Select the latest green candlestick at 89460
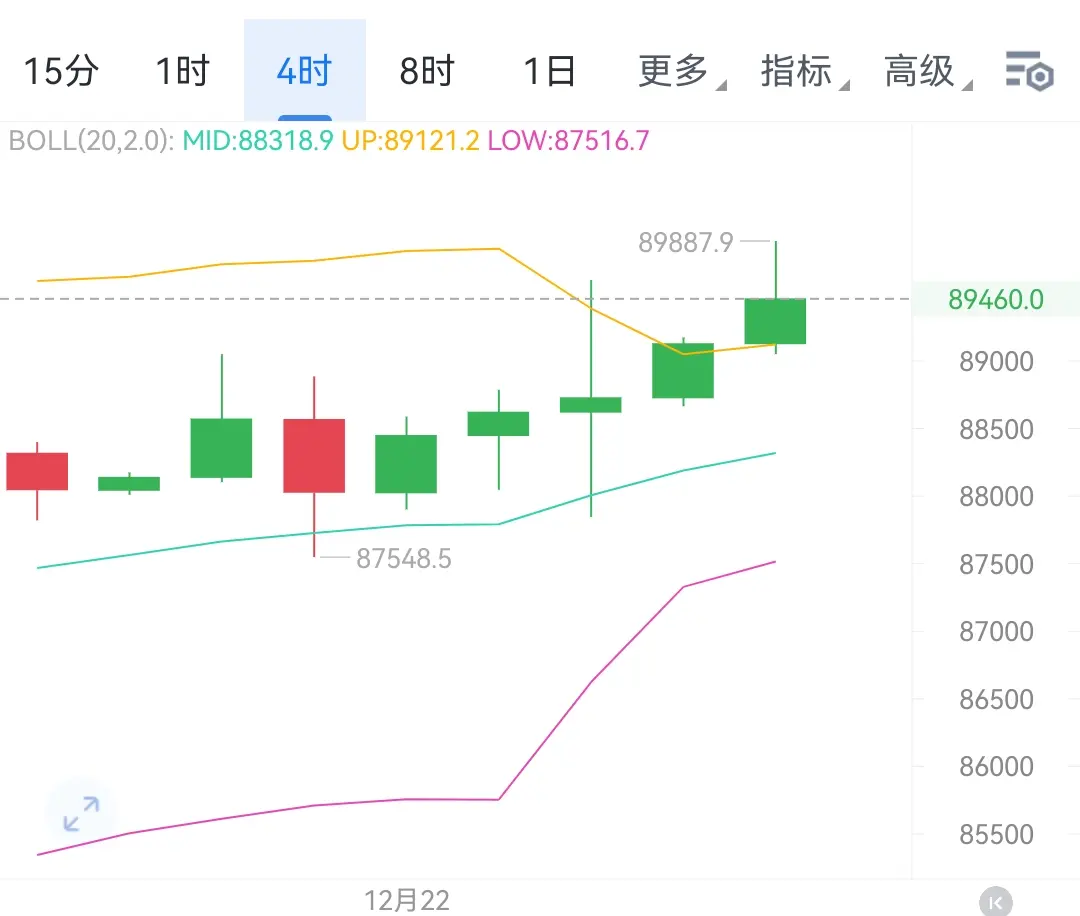 (776, 321)
